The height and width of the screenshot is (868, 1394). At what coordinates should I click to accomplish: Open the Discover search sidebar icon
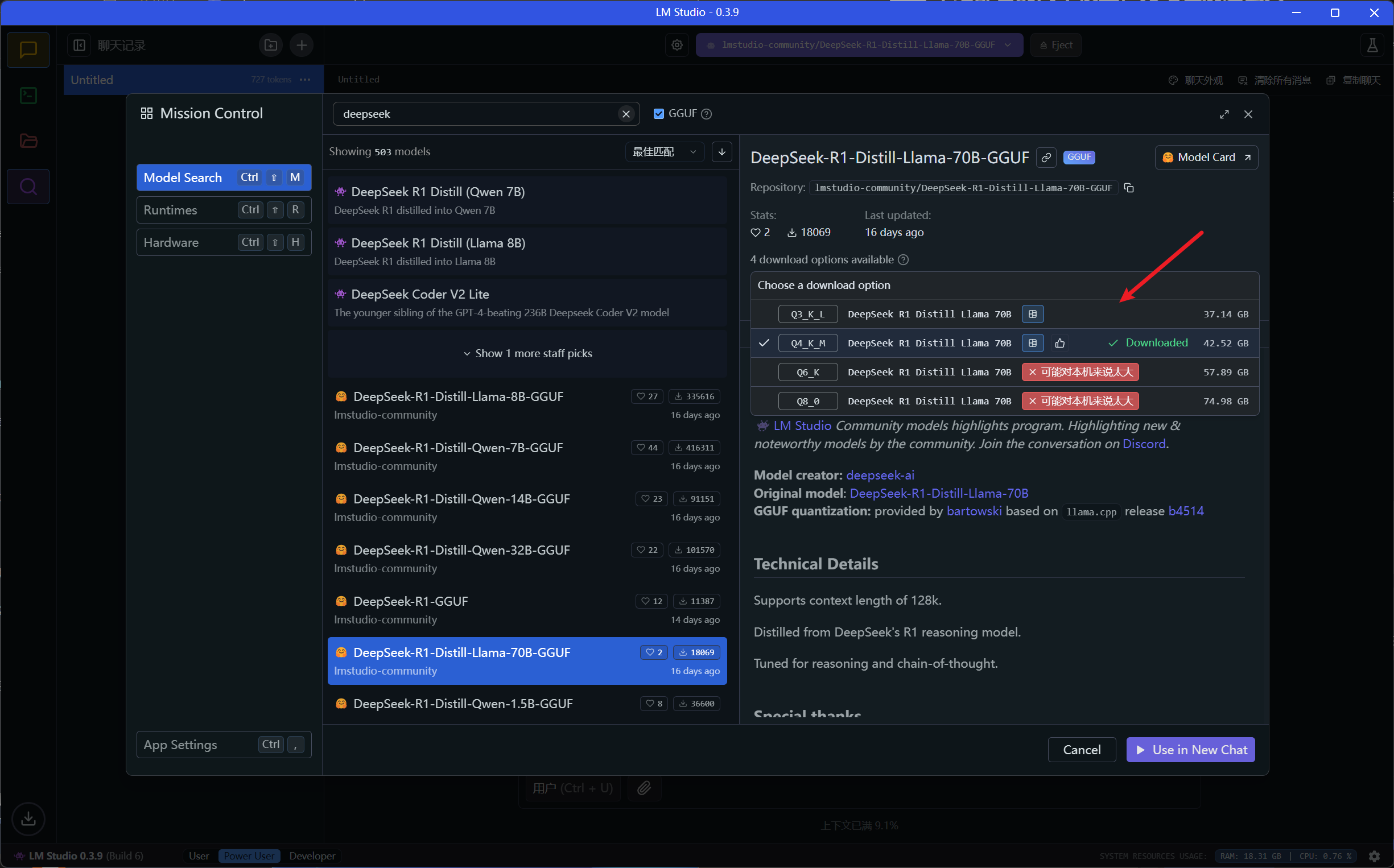point(28,187)
